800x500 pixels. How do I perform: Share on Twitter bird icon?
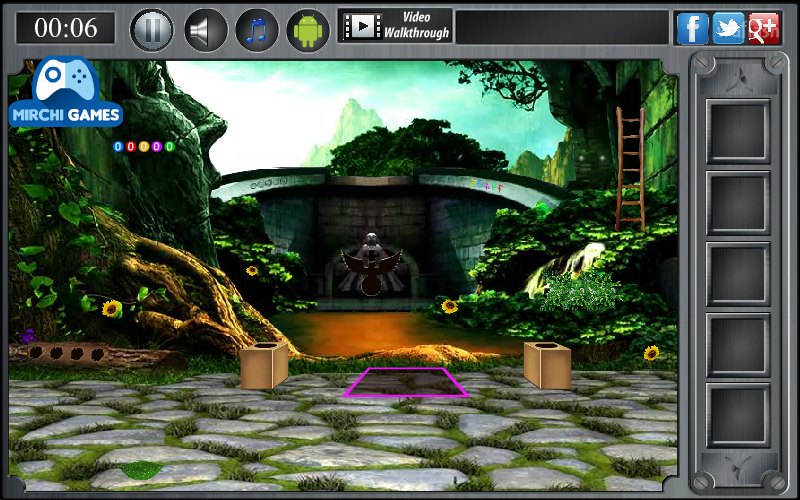[x=728, y=29]
